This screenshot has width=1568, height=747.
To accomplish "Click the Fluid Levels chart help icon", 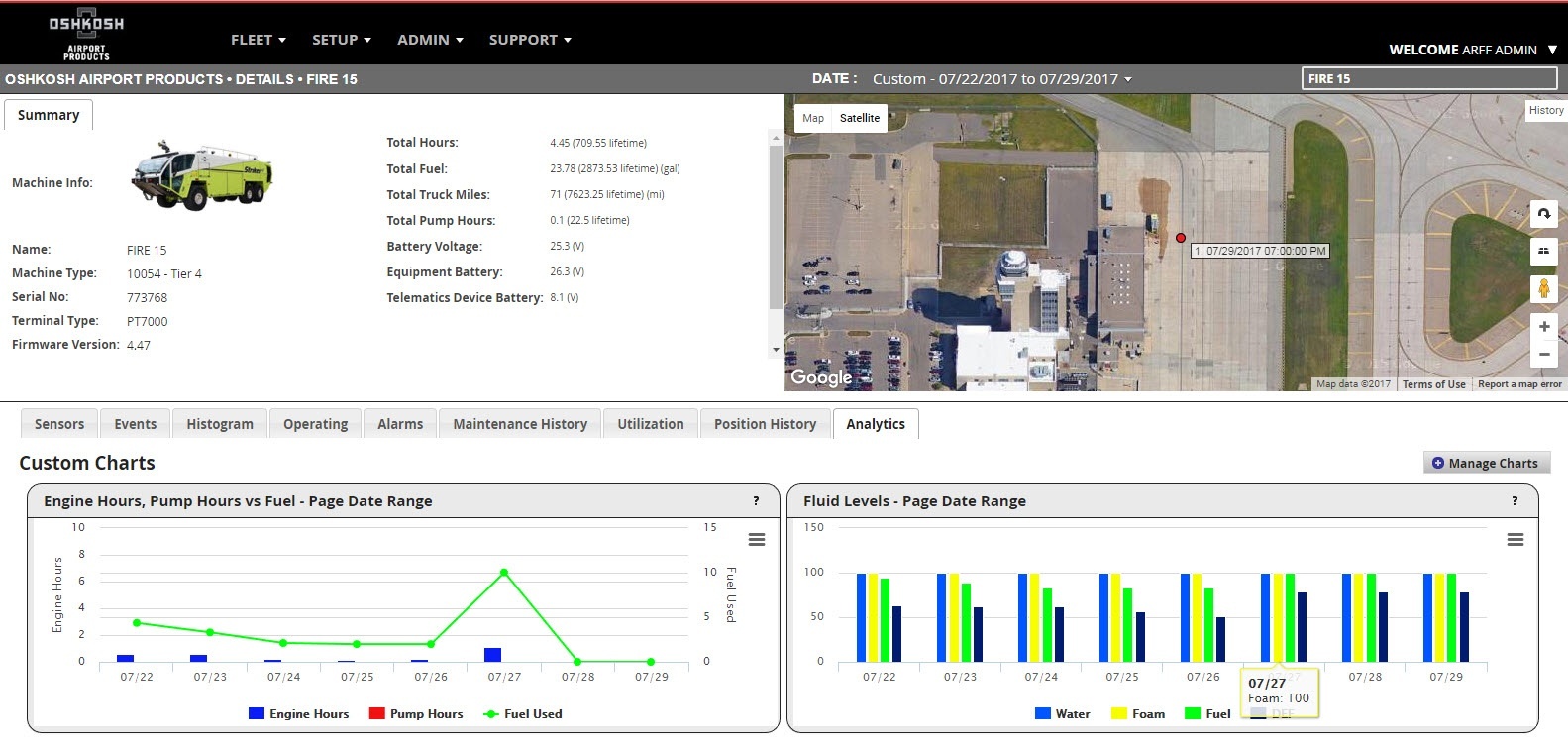I will 1514,501.
